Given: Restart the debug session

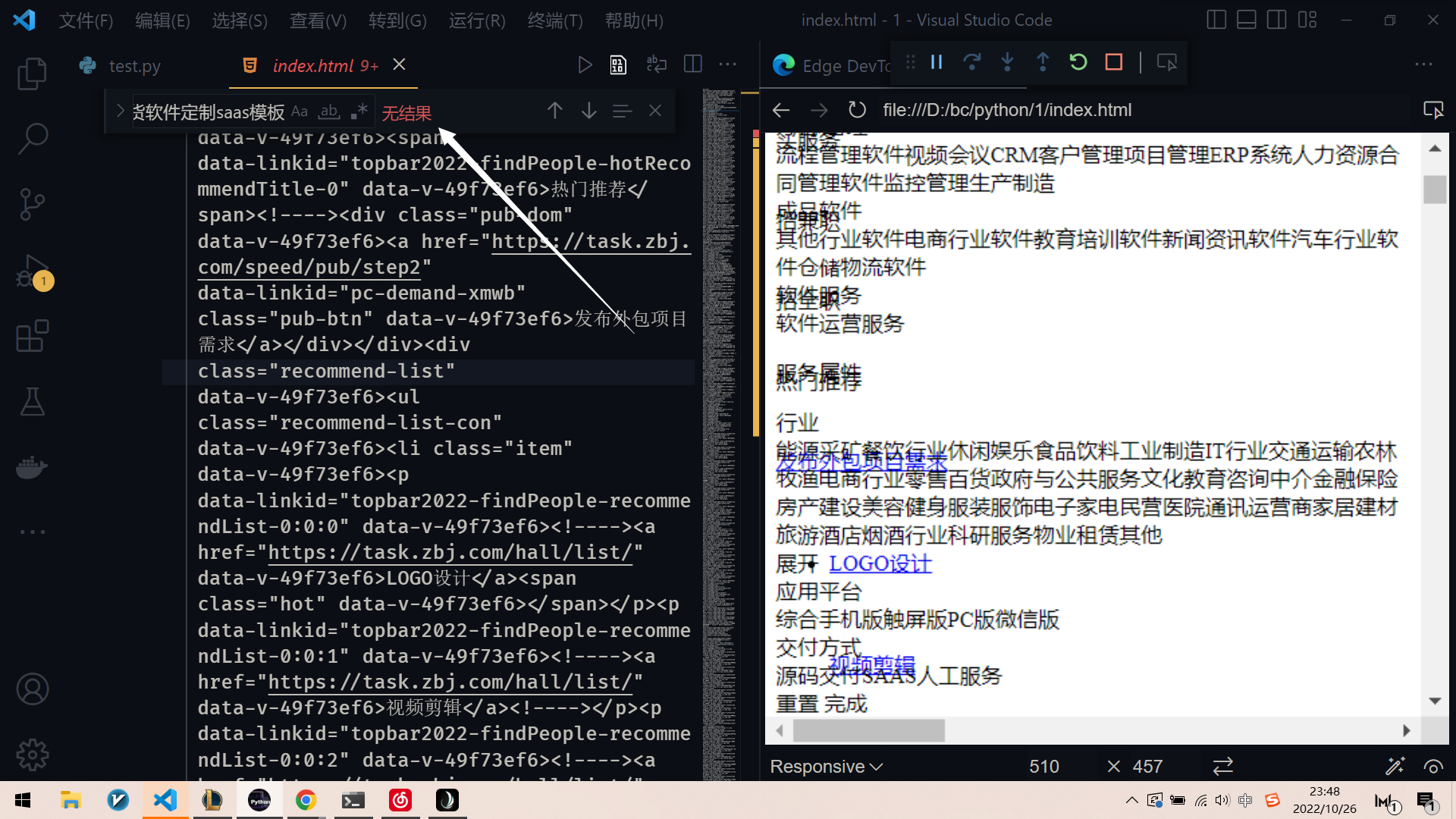Looking at the screenshot, I should tap(1078, 62).
